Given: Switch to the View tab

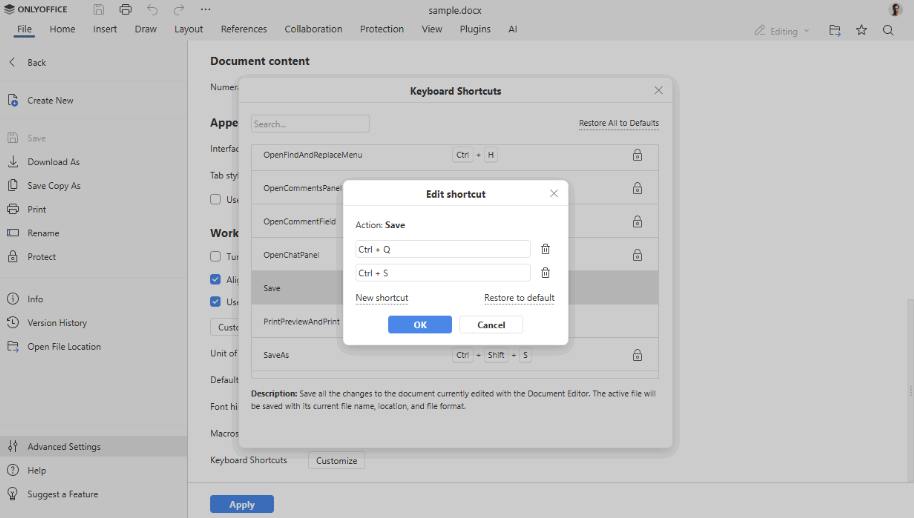Looking at the screenshot, I should tap(432, 29).
